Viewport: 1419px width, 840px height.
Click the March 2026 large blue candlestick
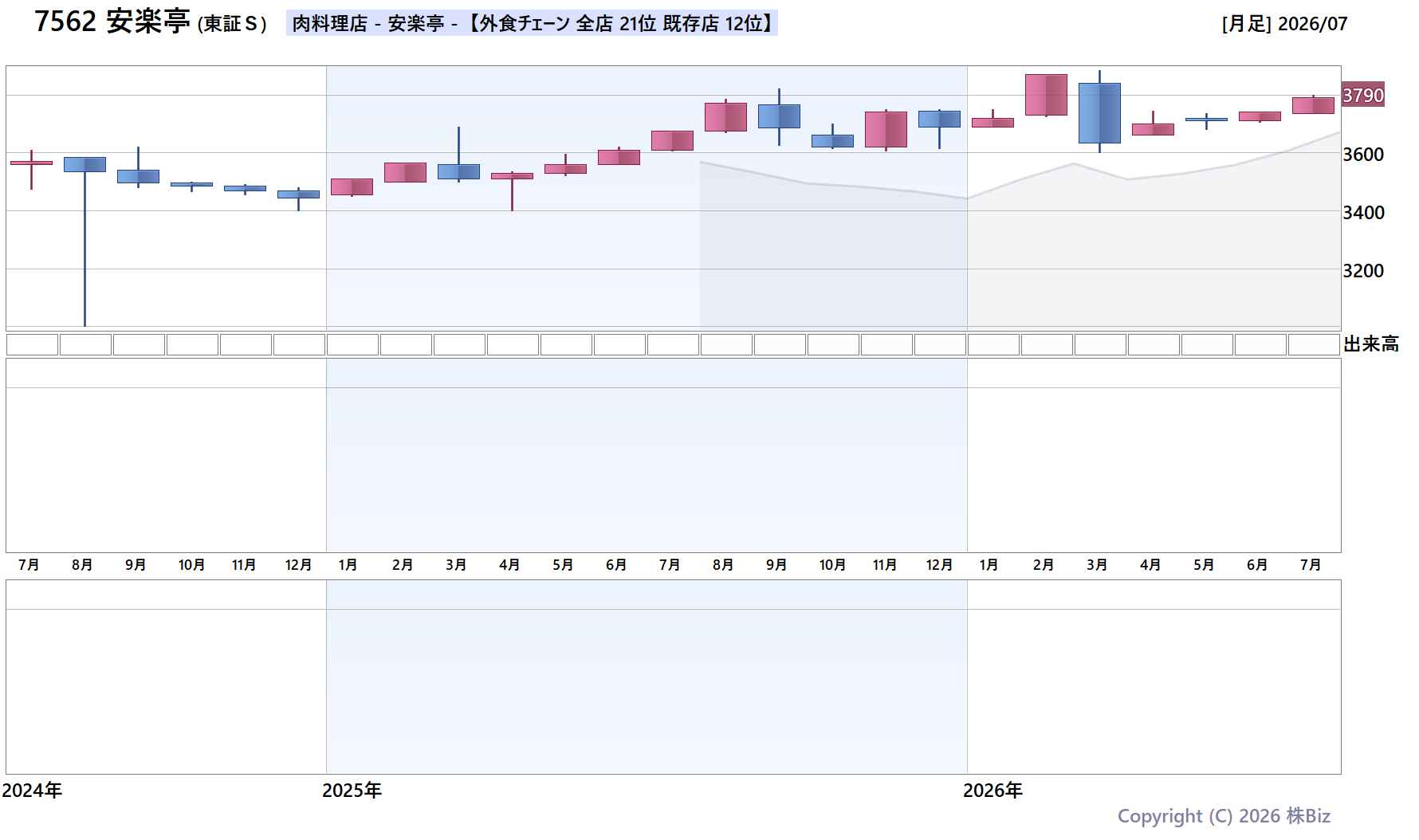1099,112
